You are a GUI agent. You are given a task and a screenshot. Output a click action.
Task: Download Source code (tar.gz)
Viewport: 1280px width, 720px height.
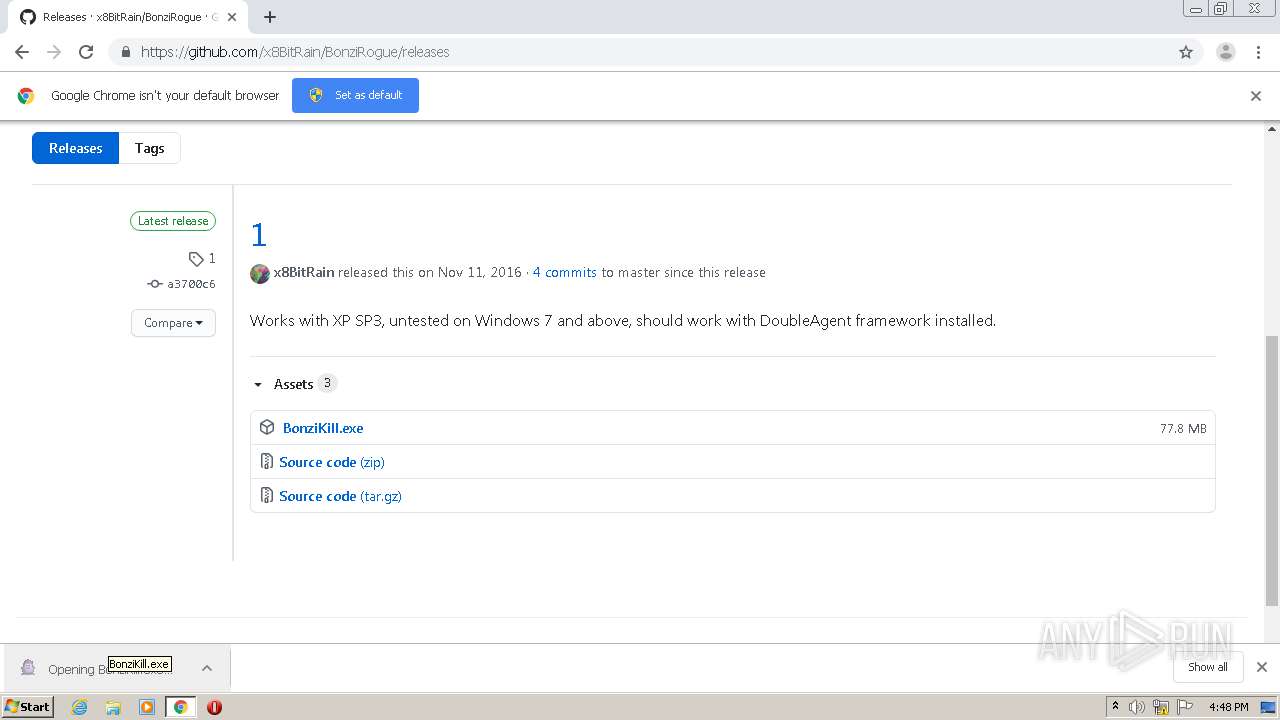click(340, 496)
